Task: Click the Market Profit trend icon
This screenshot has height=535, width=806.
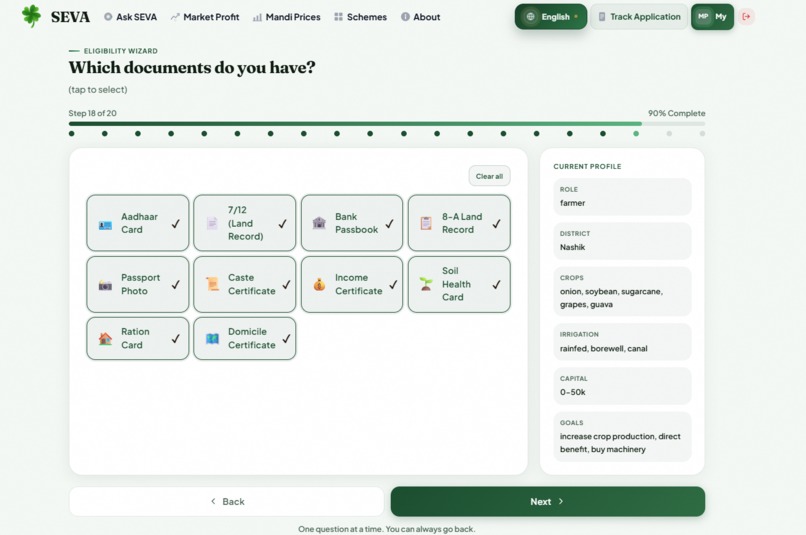Action: point(175,17)
